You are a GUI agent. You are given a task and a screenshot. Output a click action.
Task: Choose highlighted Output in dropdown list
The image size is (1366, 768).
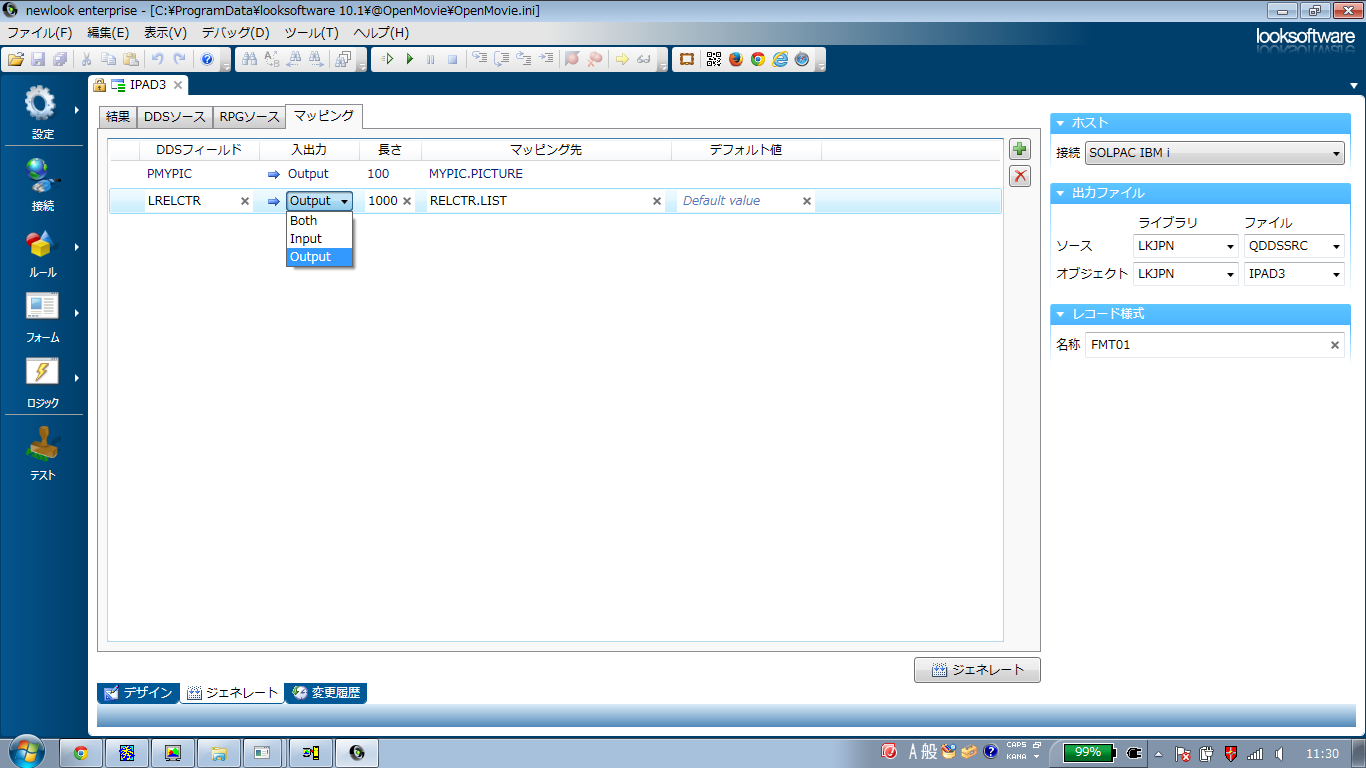[x=320, y=257]
